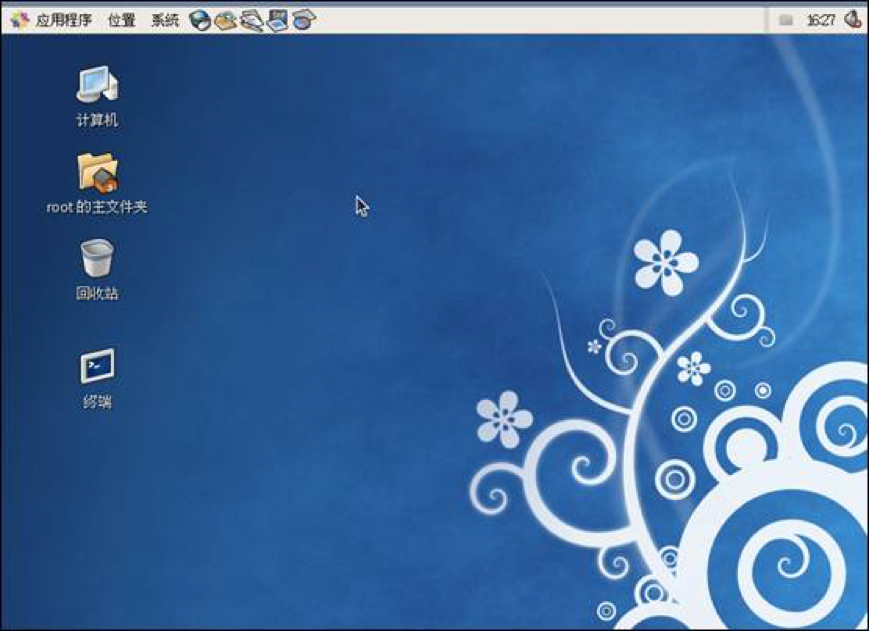Open the 回收站 trash icon
This screenshot has width=869, height=631.
[x=98, y=258]
